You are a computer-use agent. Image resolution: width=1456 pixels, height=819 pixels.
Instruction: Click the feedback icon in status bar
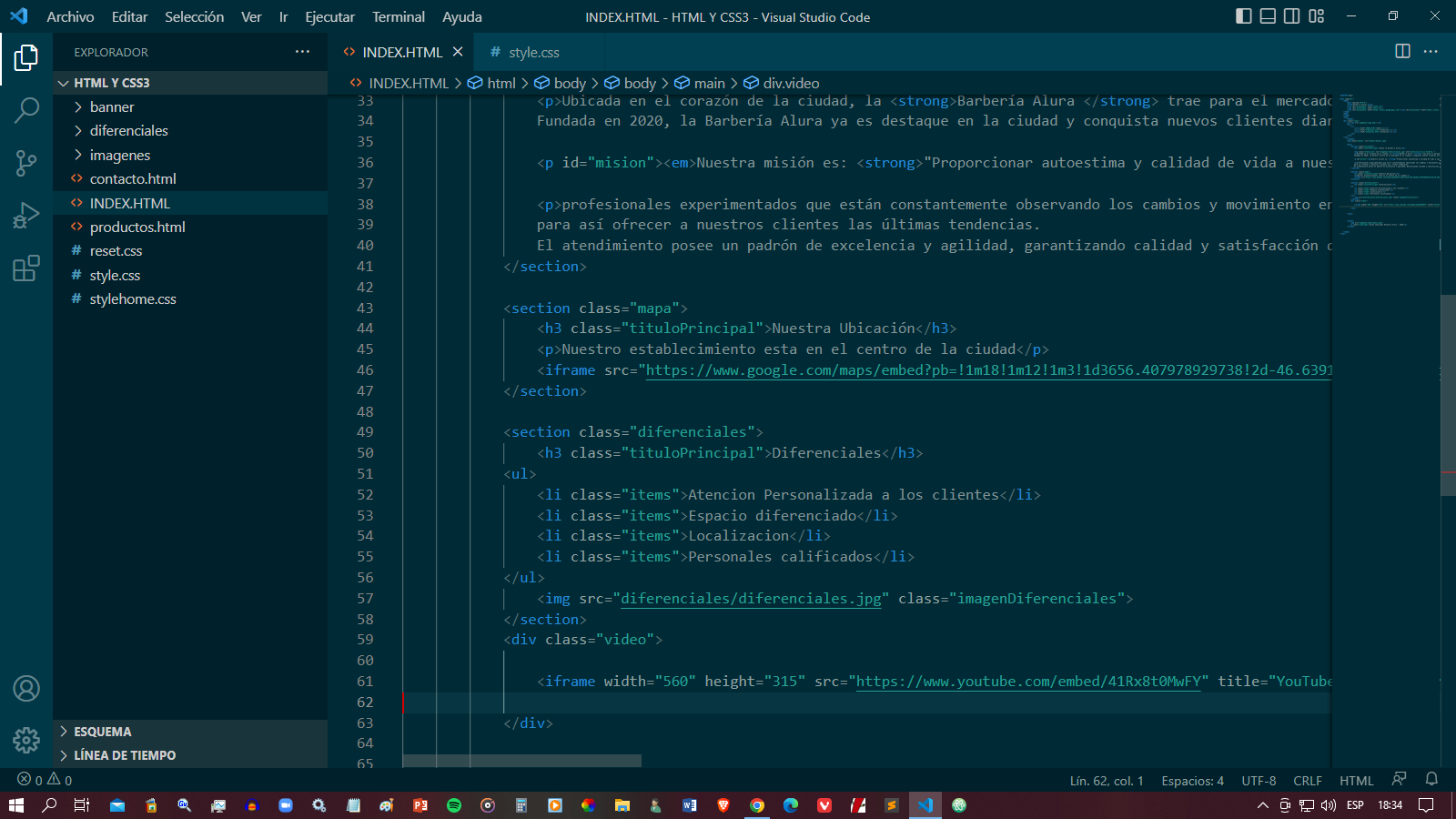1399,780
